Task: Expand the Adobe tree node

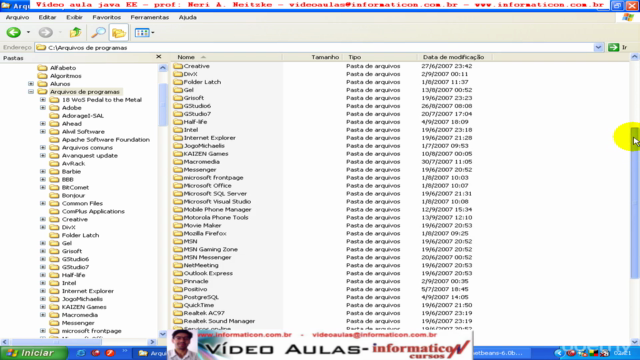Action: [43, 108]
